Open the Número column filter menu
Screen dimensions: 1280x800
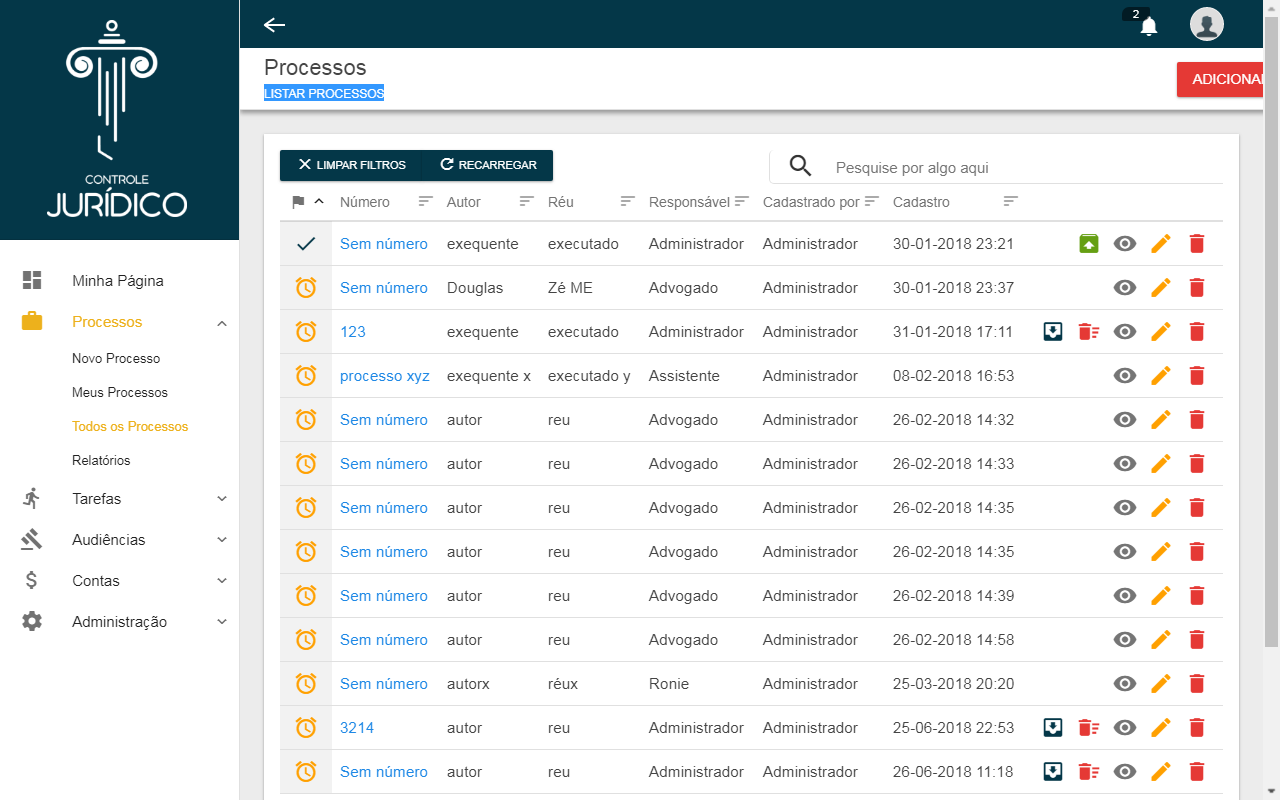(x=426, y=202)
